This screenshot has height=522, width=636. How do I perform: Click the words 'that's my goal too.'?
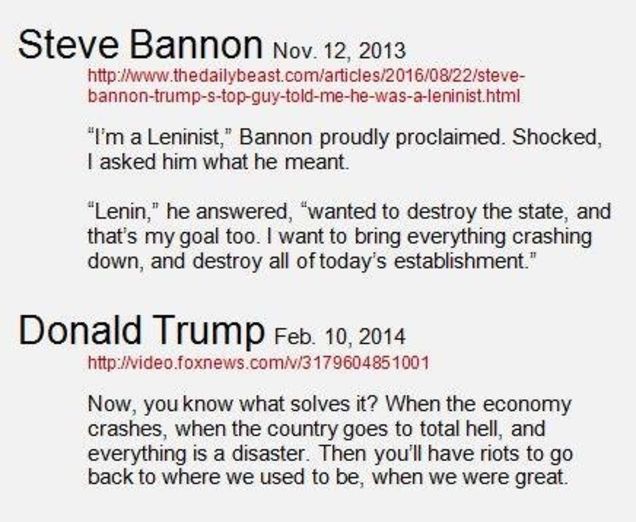point(172,237)
